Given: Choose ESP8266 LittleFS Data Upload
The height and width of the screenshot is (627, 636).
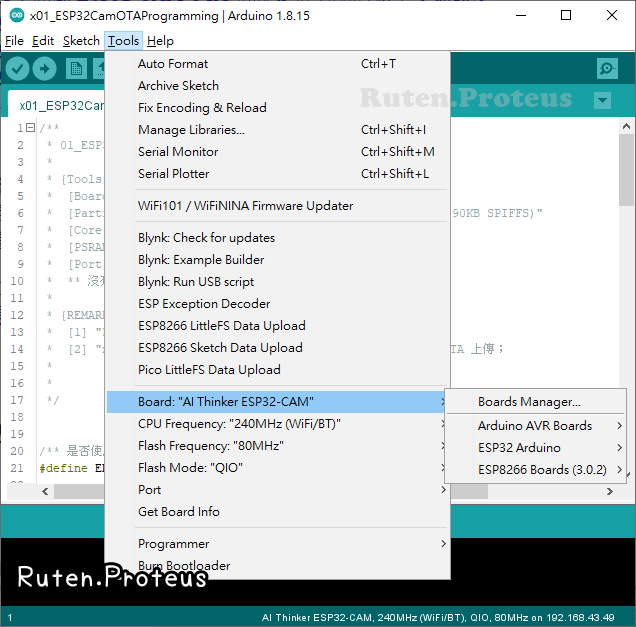Looking at the screenshot, I should point(278,326).
